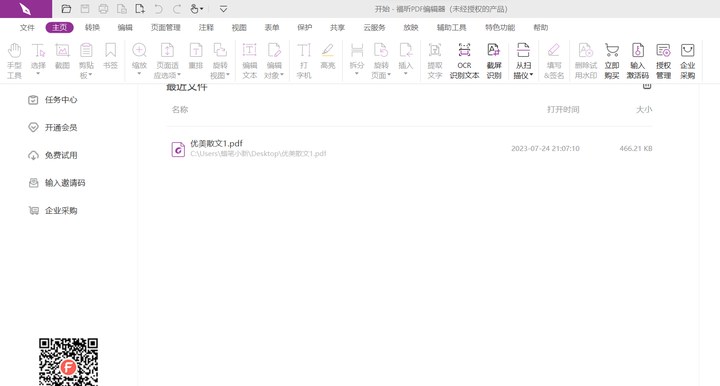Switch to the 共享 share tab
720x386 pixels.
pyautogui.click(x=337, y=28)
